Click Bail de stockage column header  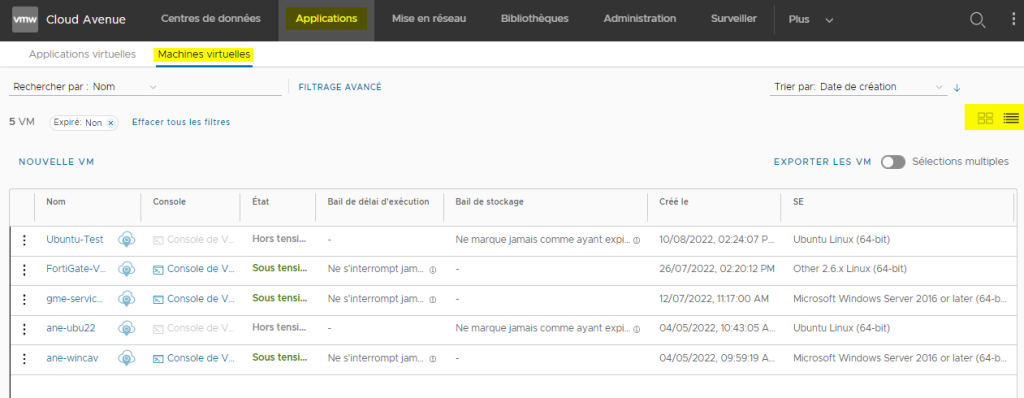tap(489, 201)
